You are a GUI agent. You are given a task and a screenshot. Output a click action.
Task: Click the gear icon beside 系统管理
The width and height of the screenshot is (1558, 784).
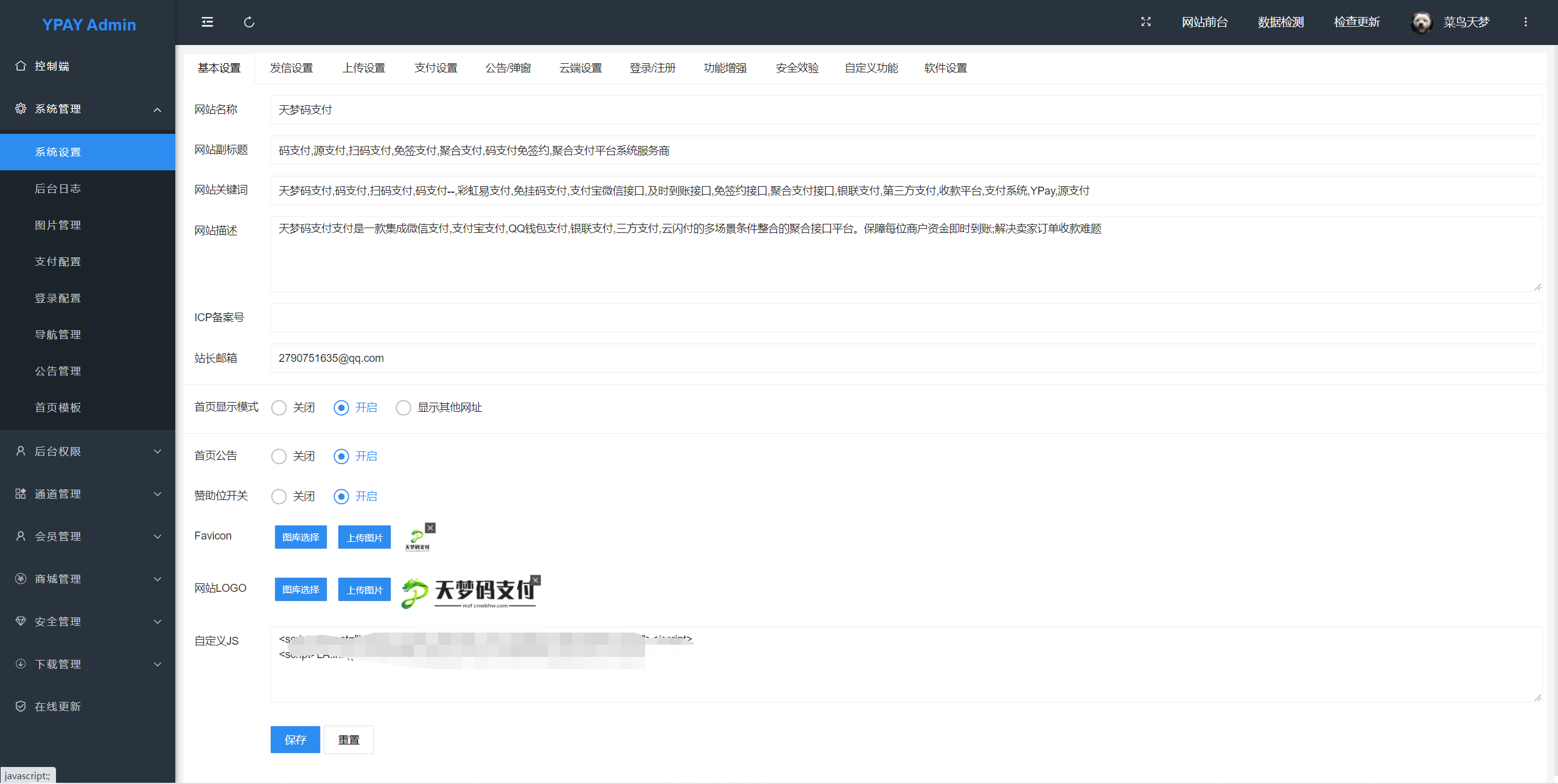click(x=21, y=108)
